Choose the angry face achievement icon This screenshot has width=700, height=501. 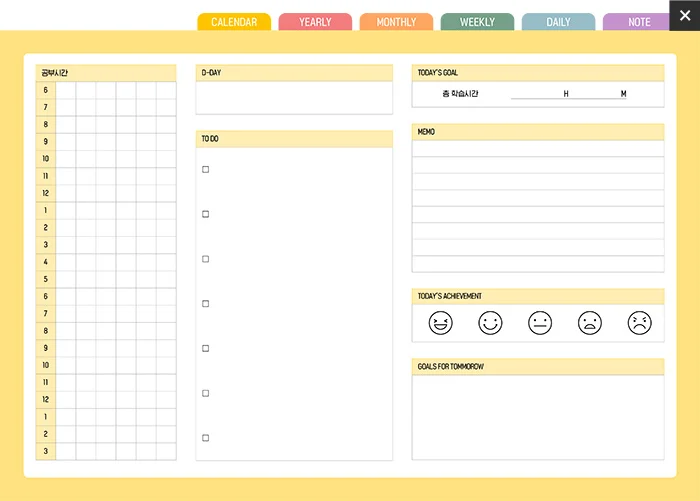click(x=639, y=323)
